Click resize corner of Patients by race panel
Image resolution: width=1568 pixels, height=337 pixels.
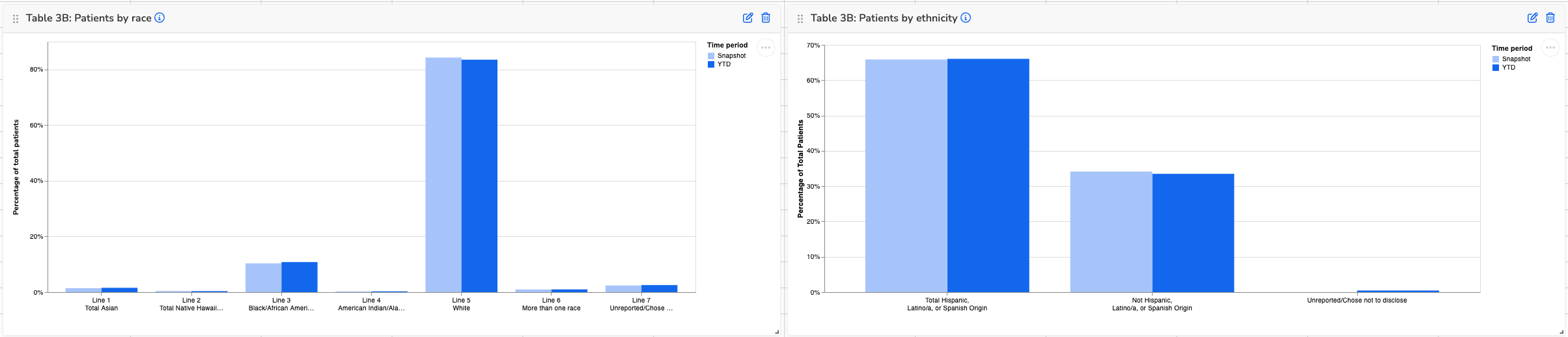[777, 332]
